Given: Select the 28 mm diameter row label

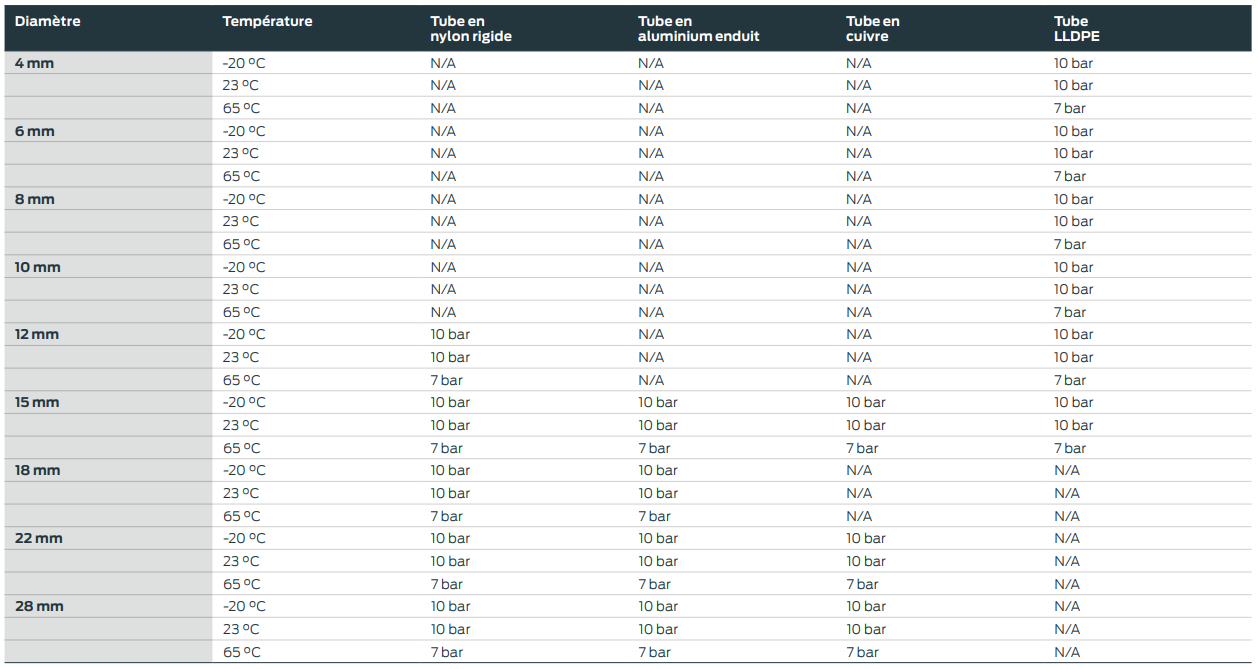Looking at the screenshot, I should pos(39,606).
